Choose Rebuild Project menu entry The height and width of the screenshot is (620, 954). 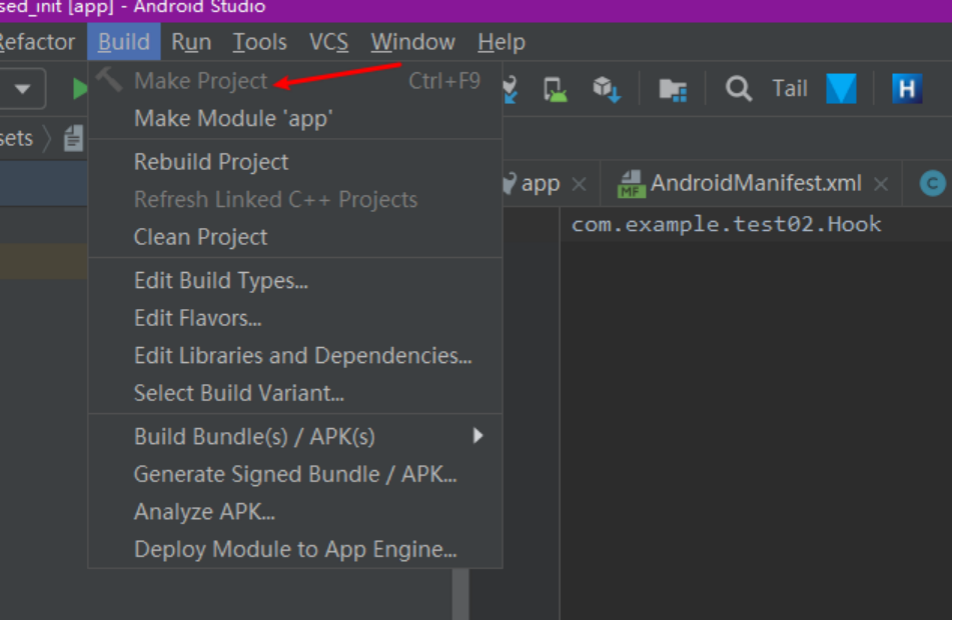[x=295, y=162]
